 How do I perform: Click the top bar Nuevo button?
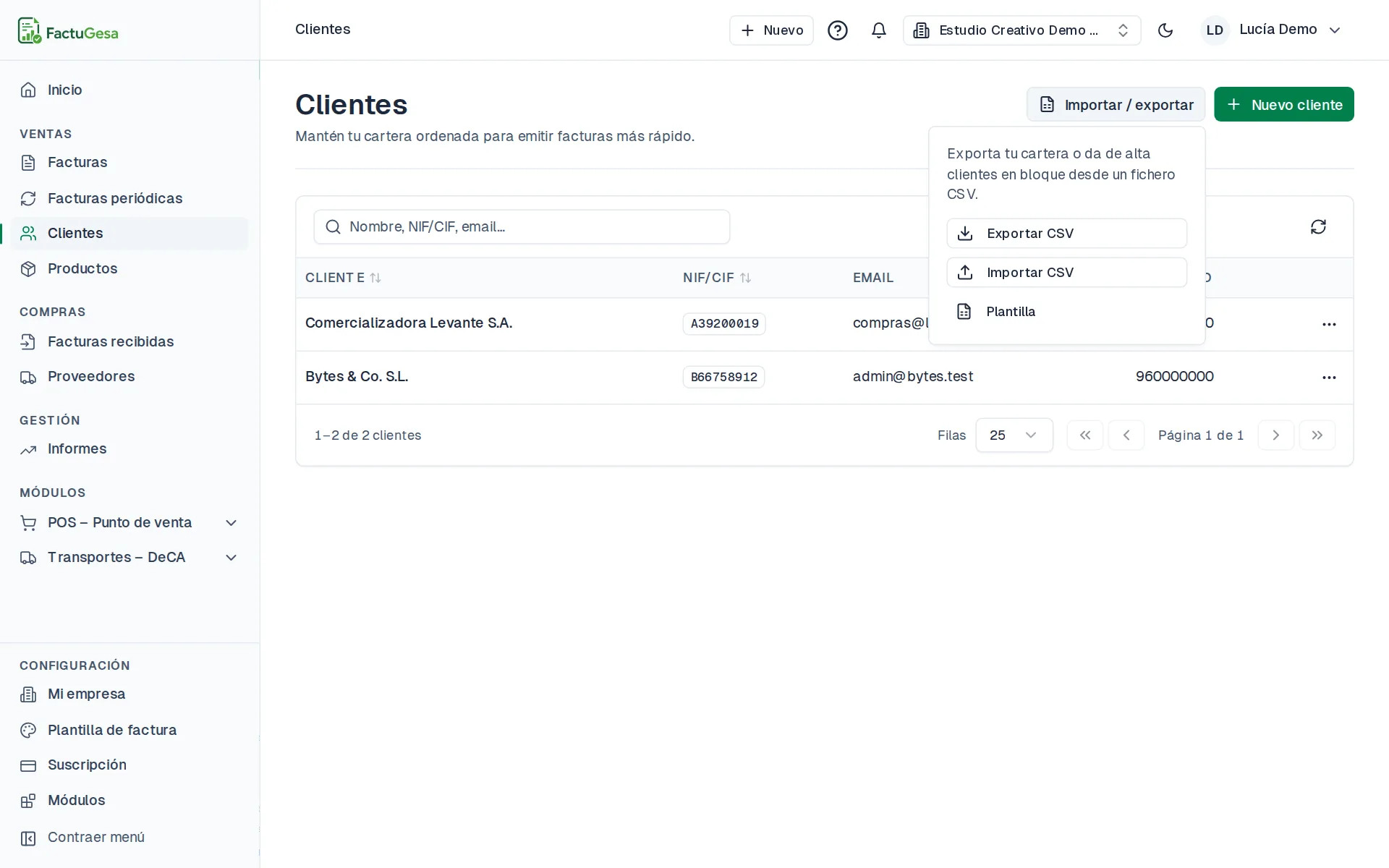click(771, 30)
